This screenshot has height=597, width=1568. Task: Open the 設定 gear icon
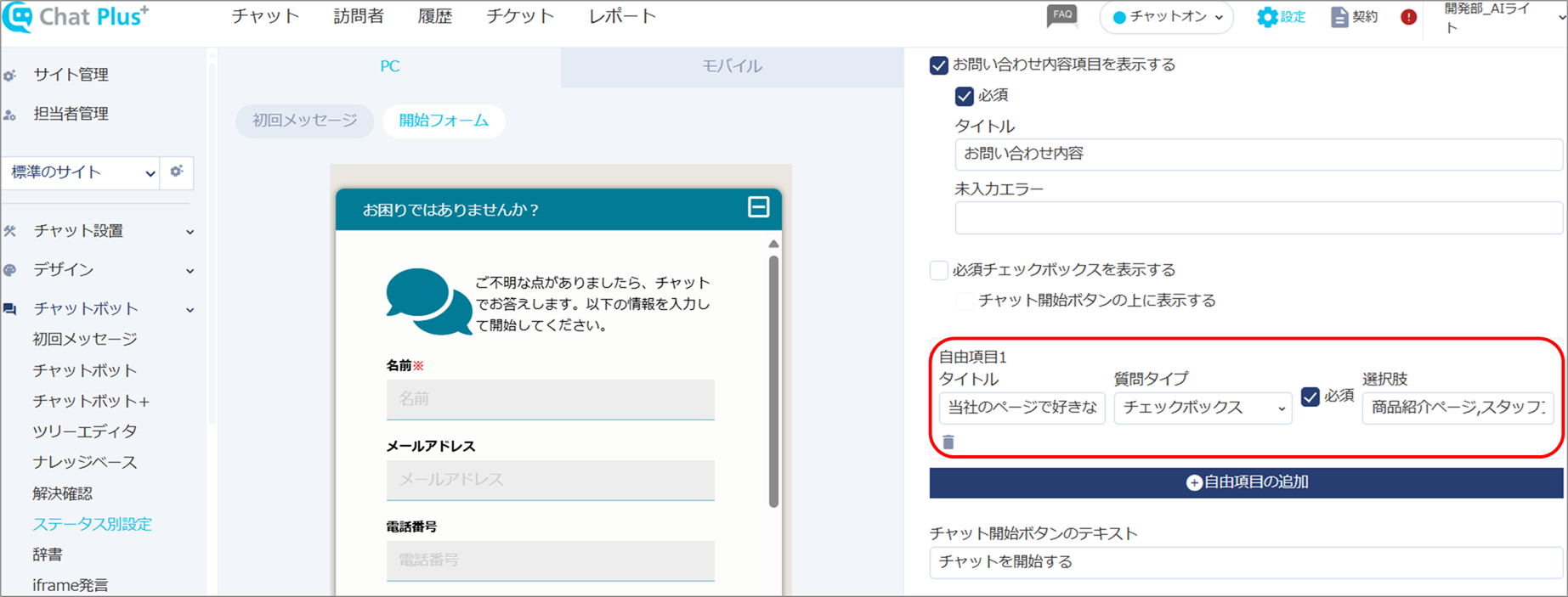[x=1267, y=17]
